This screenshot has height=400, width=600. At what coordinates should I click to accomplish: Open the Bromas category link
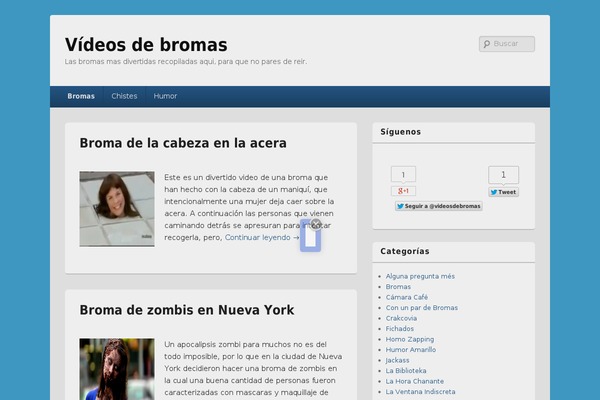click(398, 287)
